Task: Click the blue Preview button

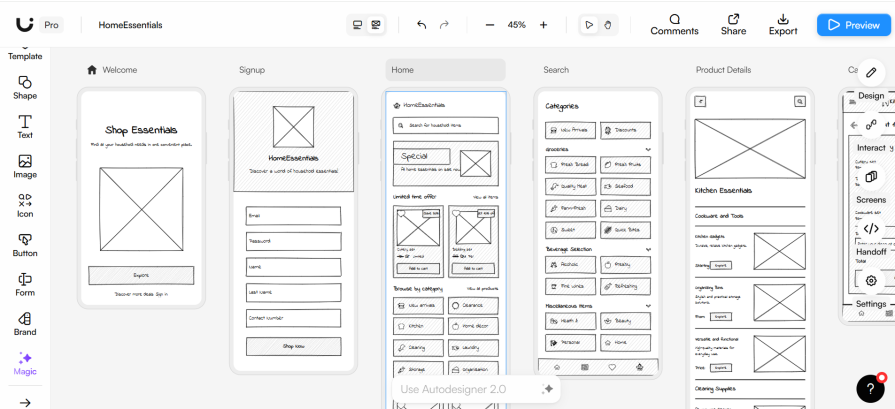Action: click(853, 25)
